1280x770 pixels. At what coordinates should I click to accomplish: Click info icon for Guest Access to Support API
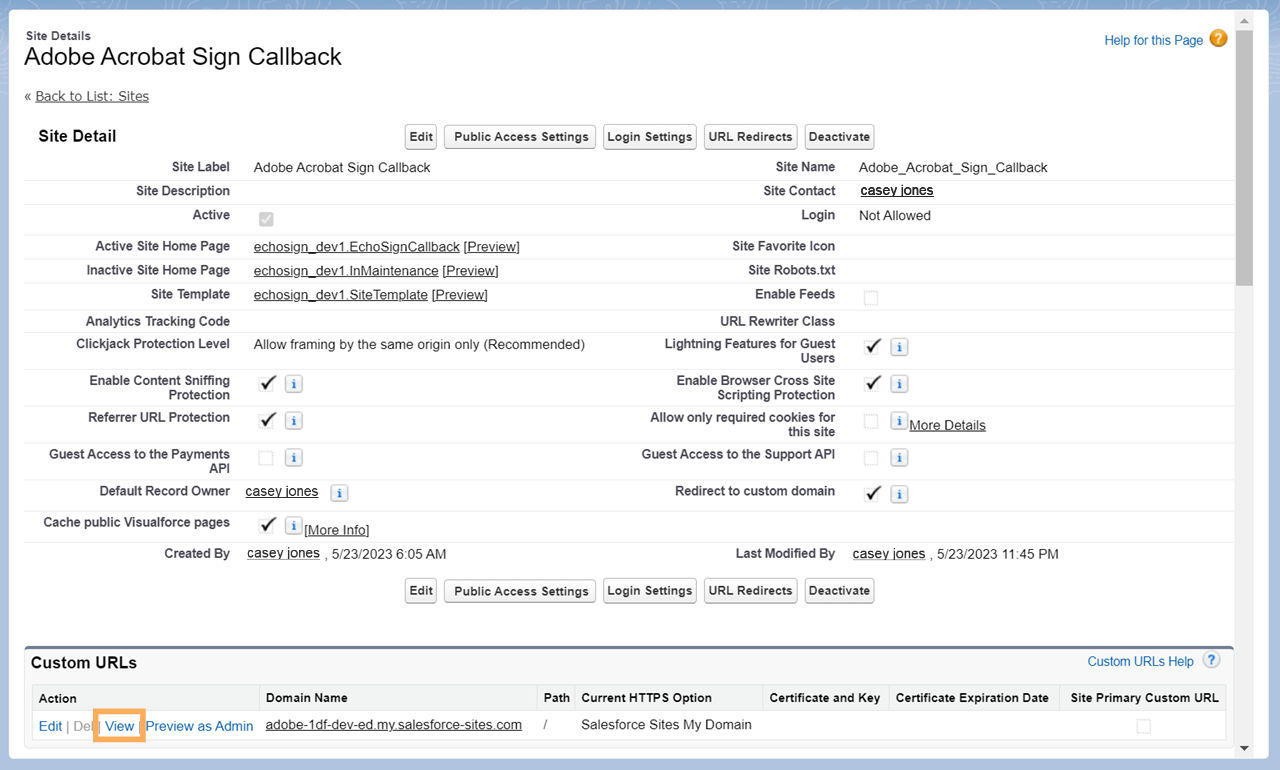click(x=899, y=458)
